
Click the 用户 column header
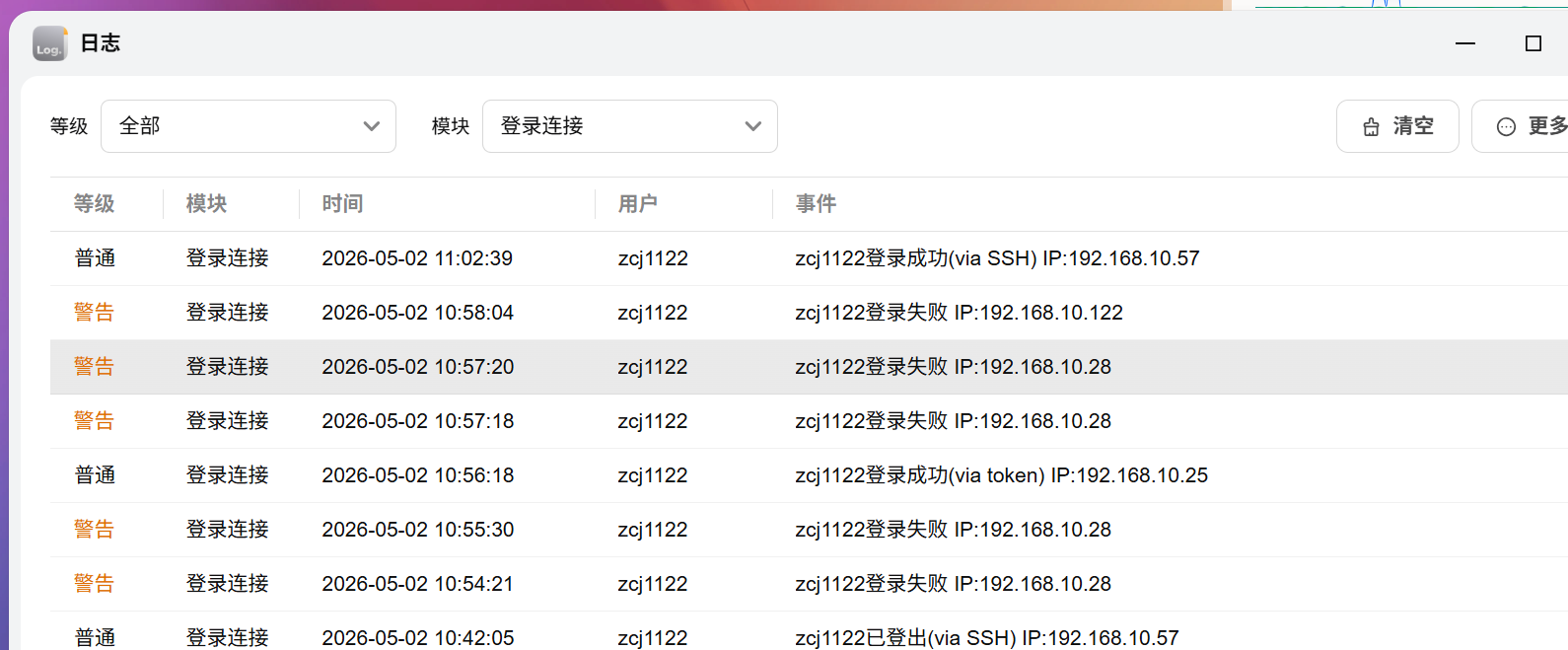click(x=638, y=204)
